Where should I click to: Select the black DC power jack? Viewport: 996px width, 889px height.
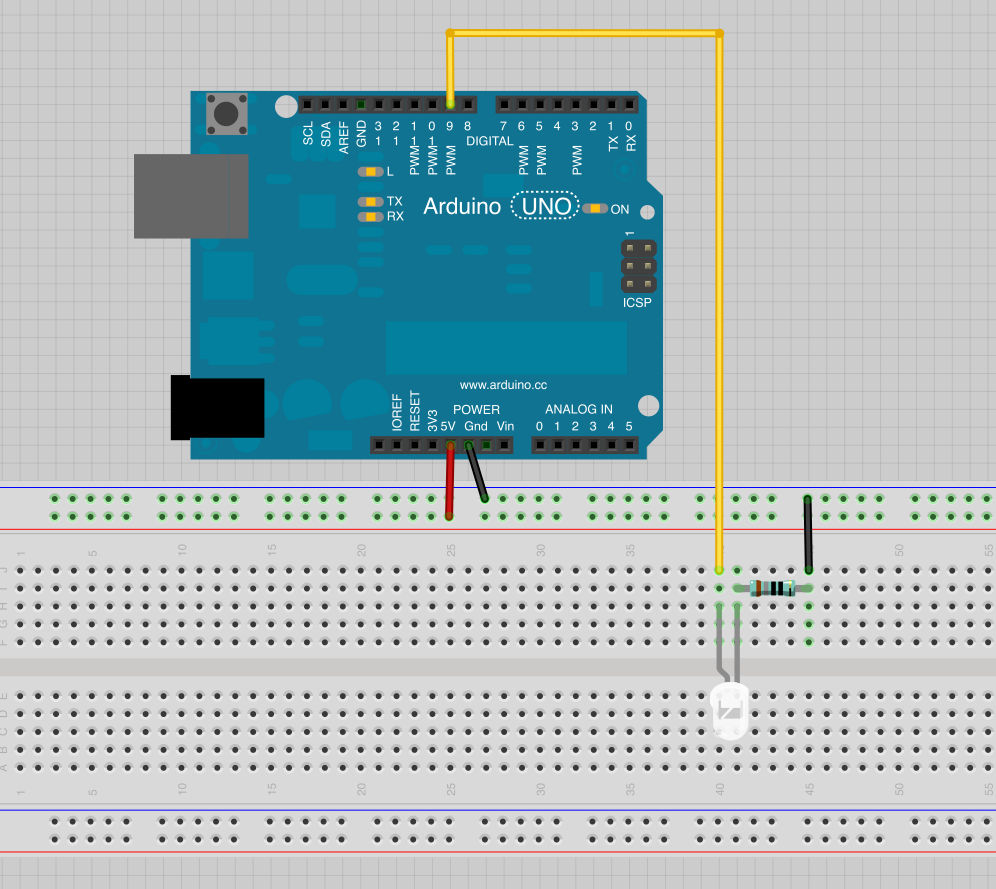click(x=217, y=408)
